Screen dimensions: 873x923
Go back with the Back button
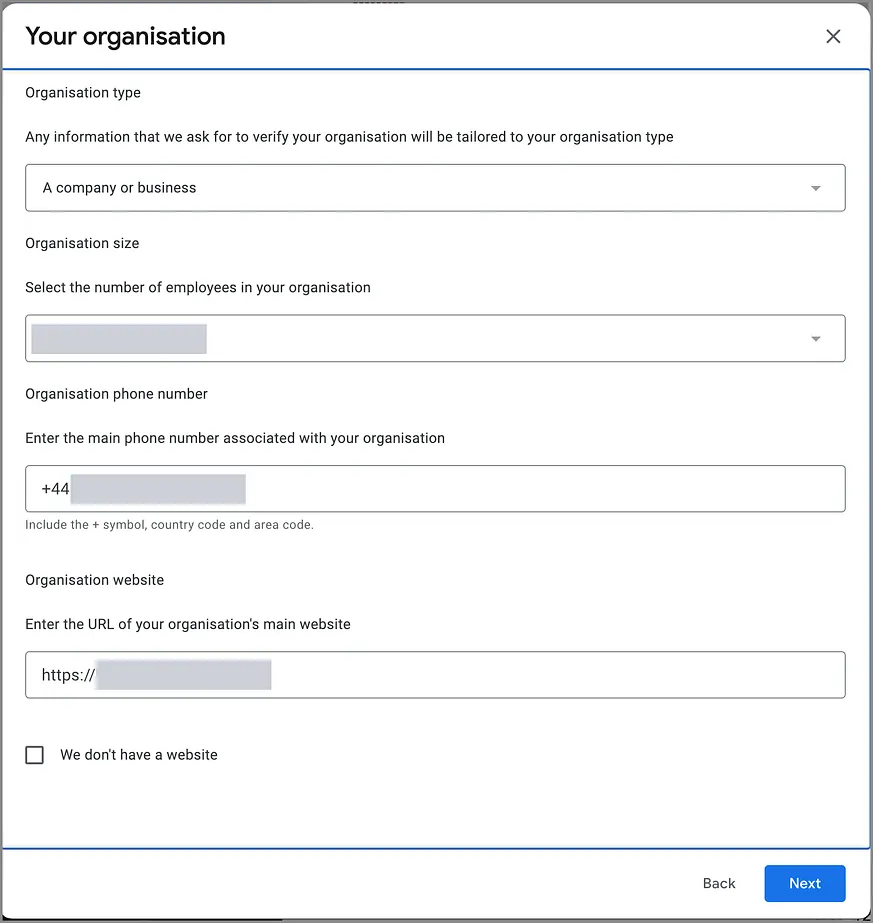point(719,884)
